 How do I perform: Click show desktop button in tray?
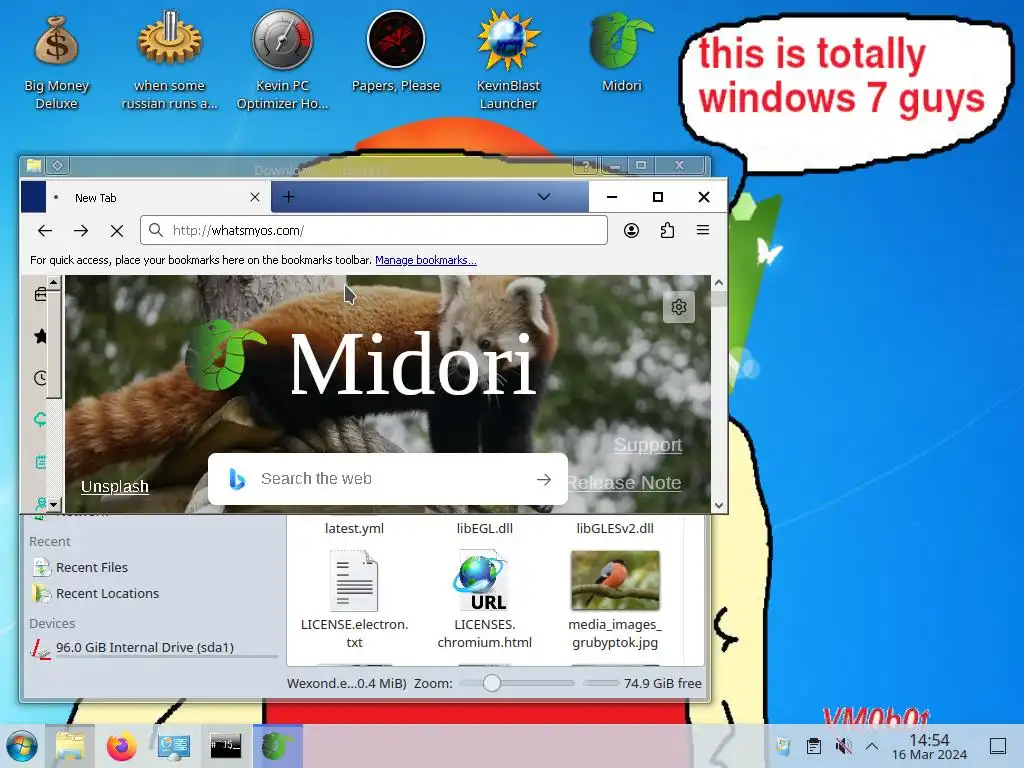998,746
